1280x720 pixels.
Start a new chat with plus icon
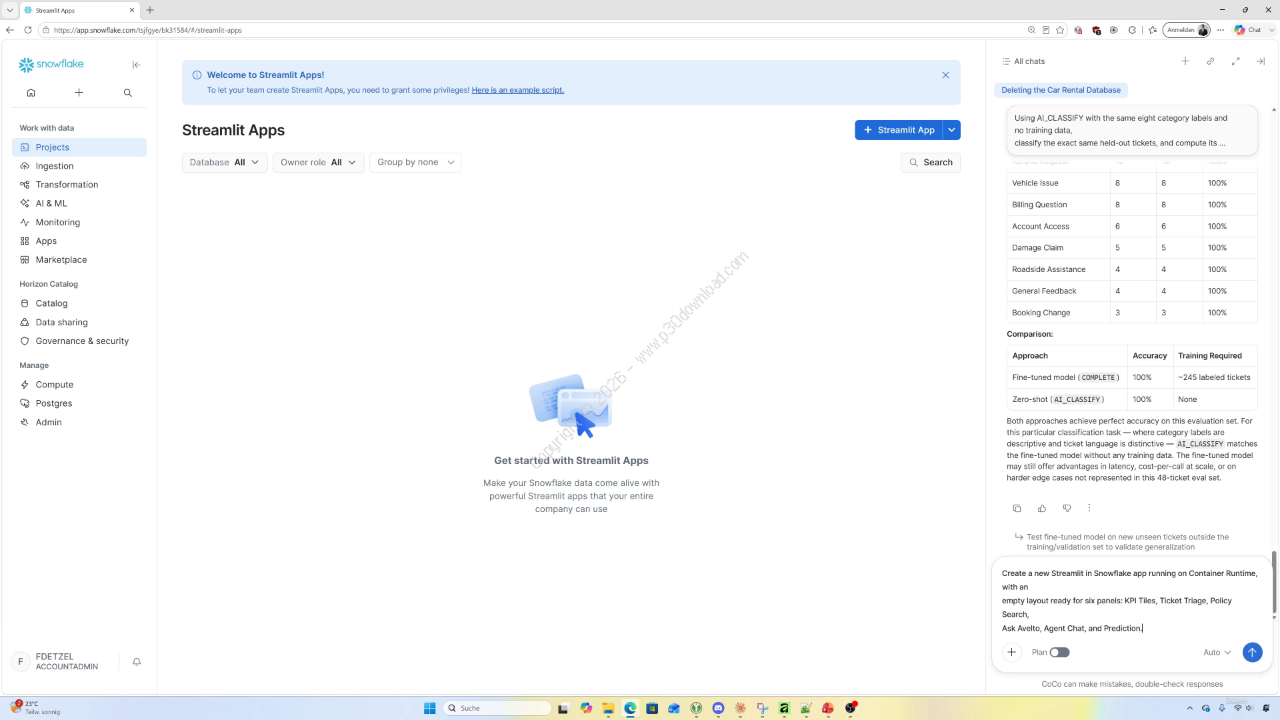[1185, 61]
